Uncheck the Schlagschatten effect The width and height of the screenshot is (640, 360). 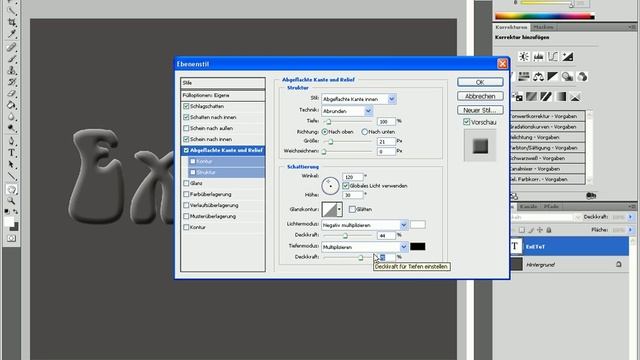(186, 106)
